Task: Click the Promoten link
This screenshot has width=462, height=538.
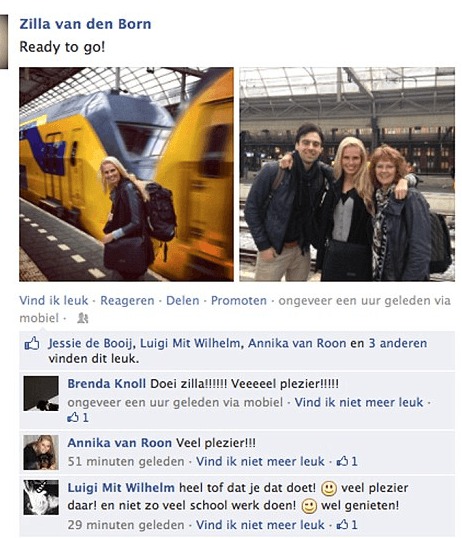Action: tap(239, 301)
